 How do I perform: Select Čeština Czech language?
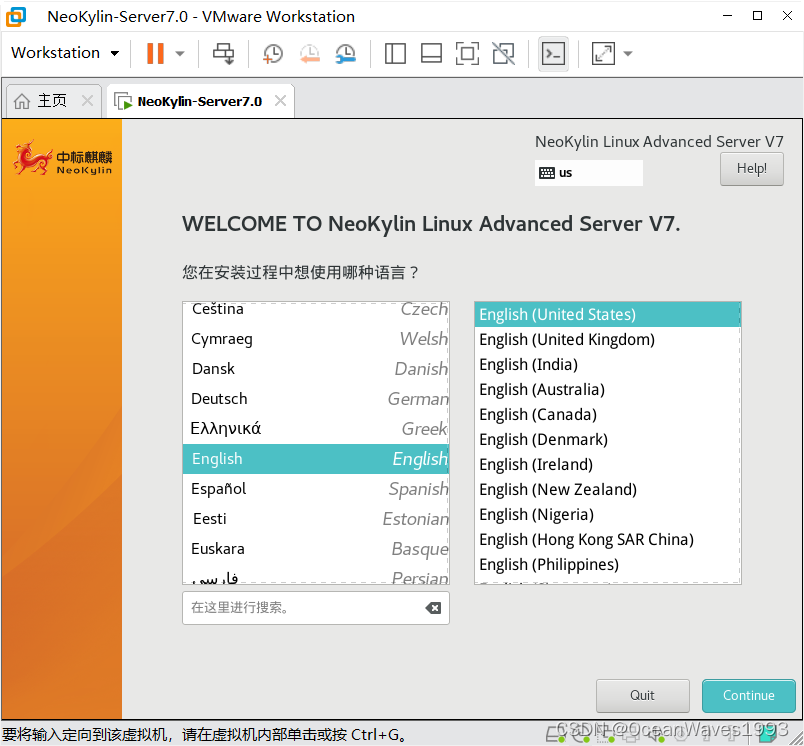click(316, 309)
